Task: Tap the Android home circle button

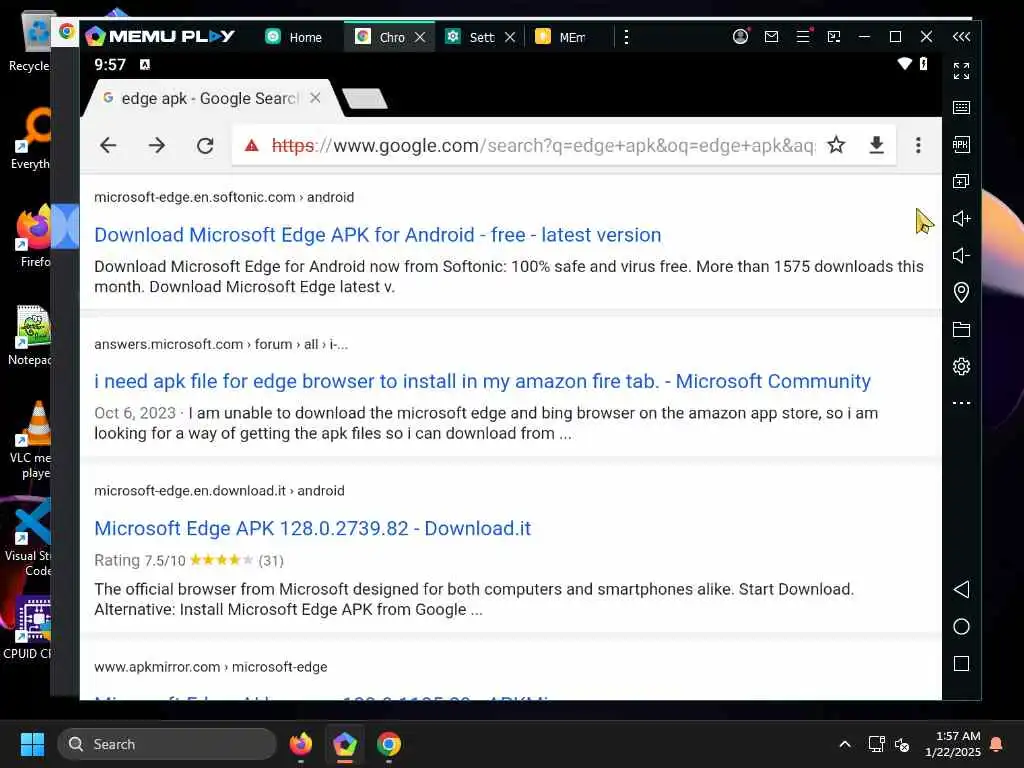Action: (x=961, y=627)
